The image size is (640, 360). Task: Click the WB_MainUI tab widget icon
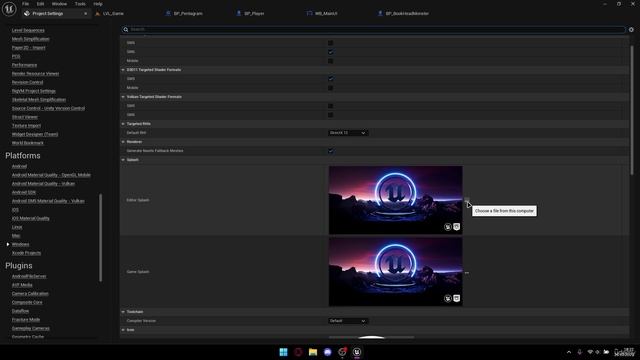click(x=309, y=13)
